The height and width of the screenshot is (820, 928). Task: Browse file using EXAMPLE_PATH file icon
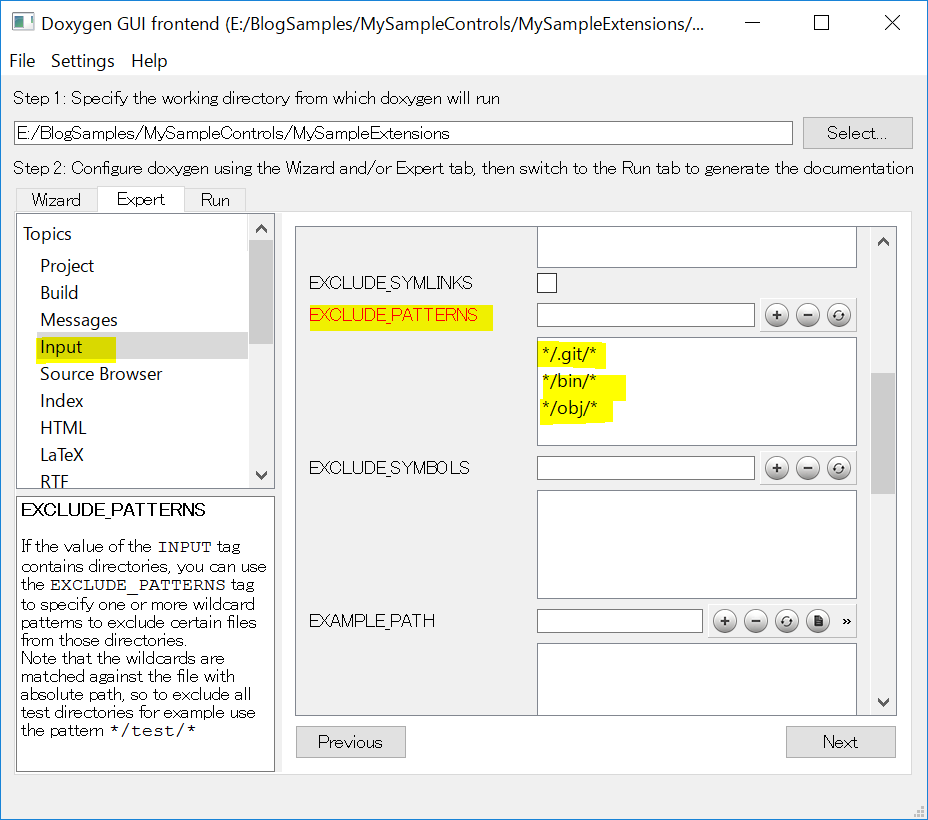tap(817, 621)
